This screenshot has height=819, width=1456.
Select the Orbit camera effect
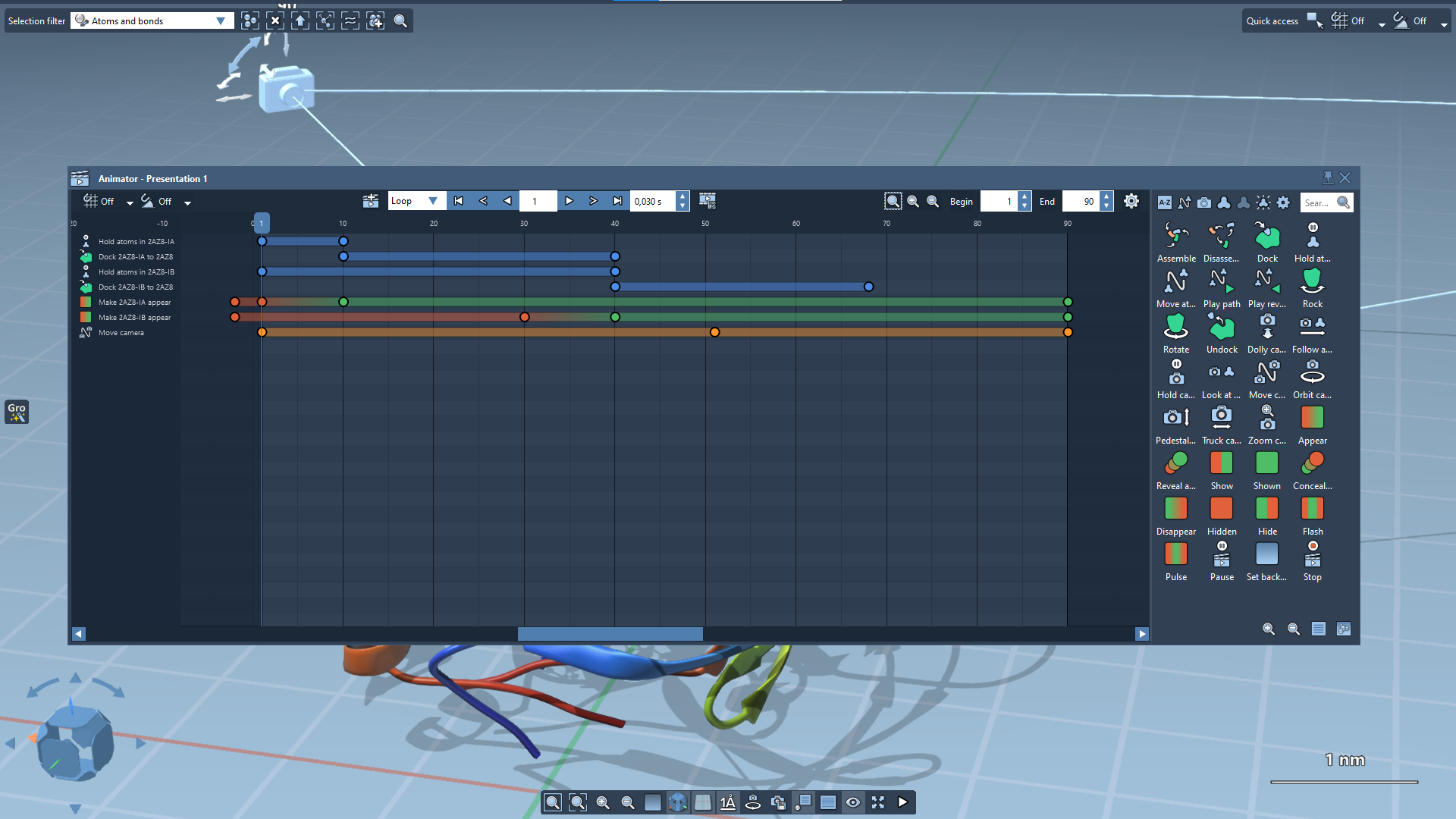coord(1312,373)
